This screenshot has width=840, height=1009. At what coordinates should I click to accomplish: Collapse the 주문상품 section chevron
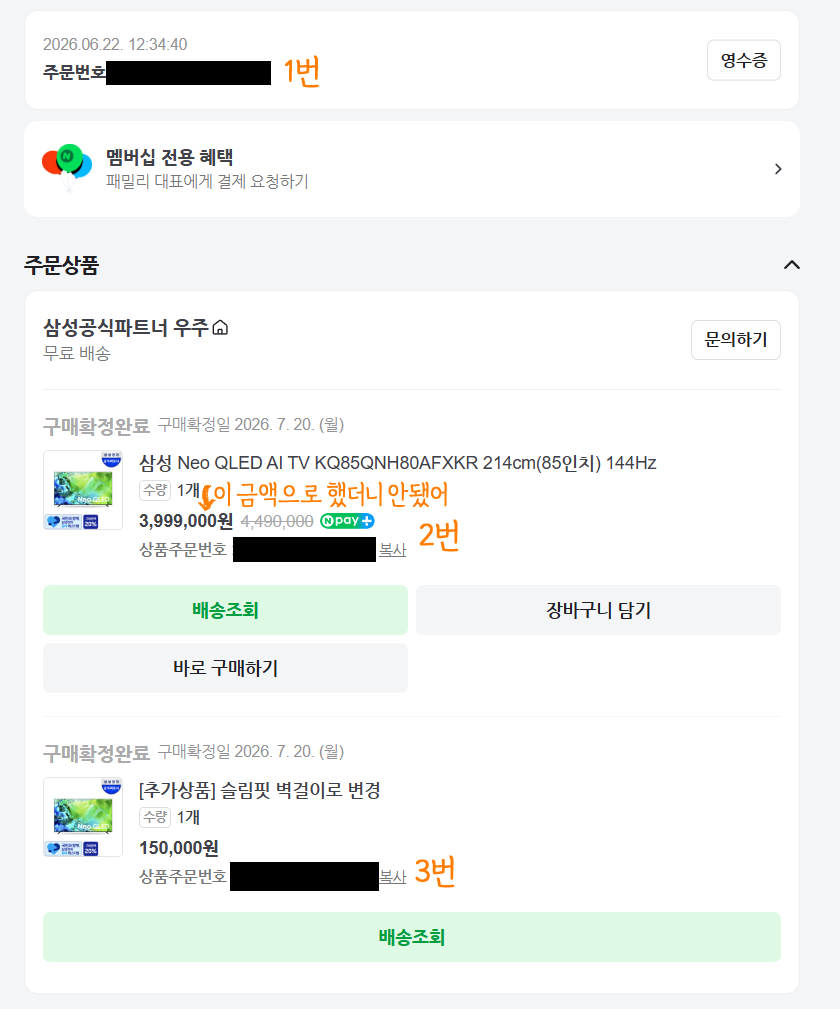[792, 265]
